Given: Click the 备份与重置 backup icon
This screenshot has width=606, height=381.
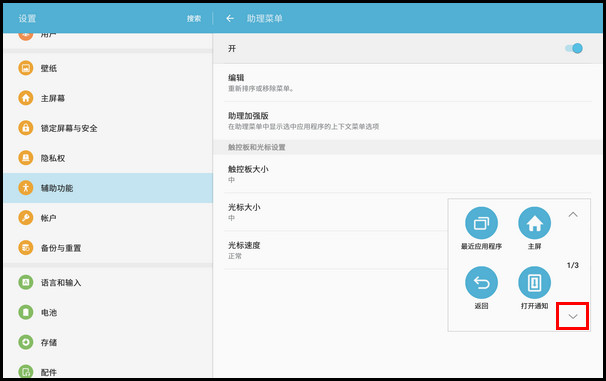Looking at the screenshot, I should pos(26,248).
